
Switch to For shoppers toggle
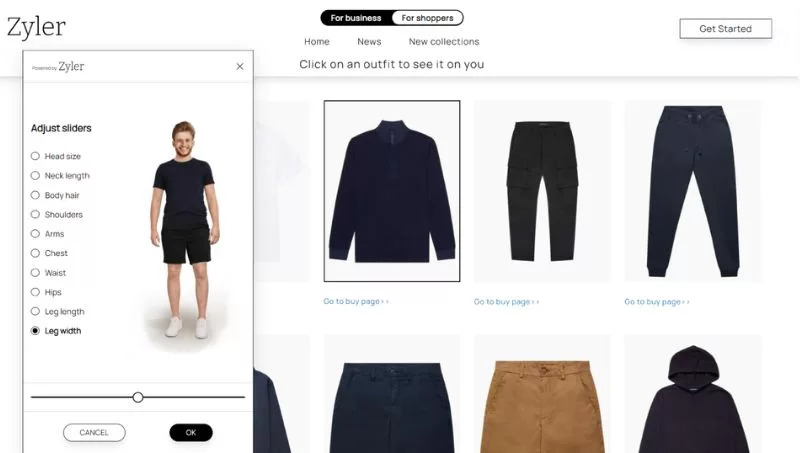coord(428,18)
